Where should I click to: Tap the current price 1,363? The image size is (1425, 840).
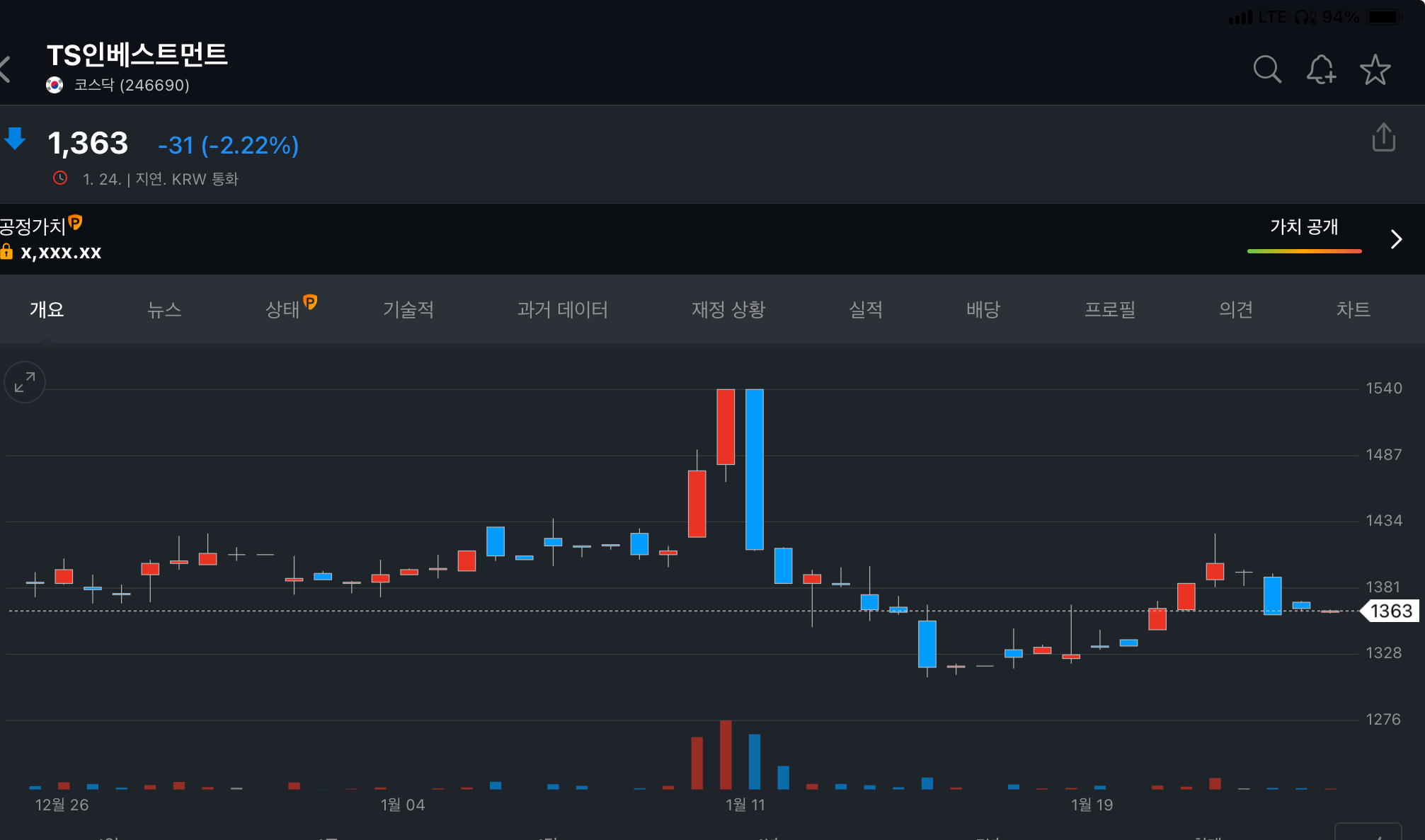coord(88,144)
